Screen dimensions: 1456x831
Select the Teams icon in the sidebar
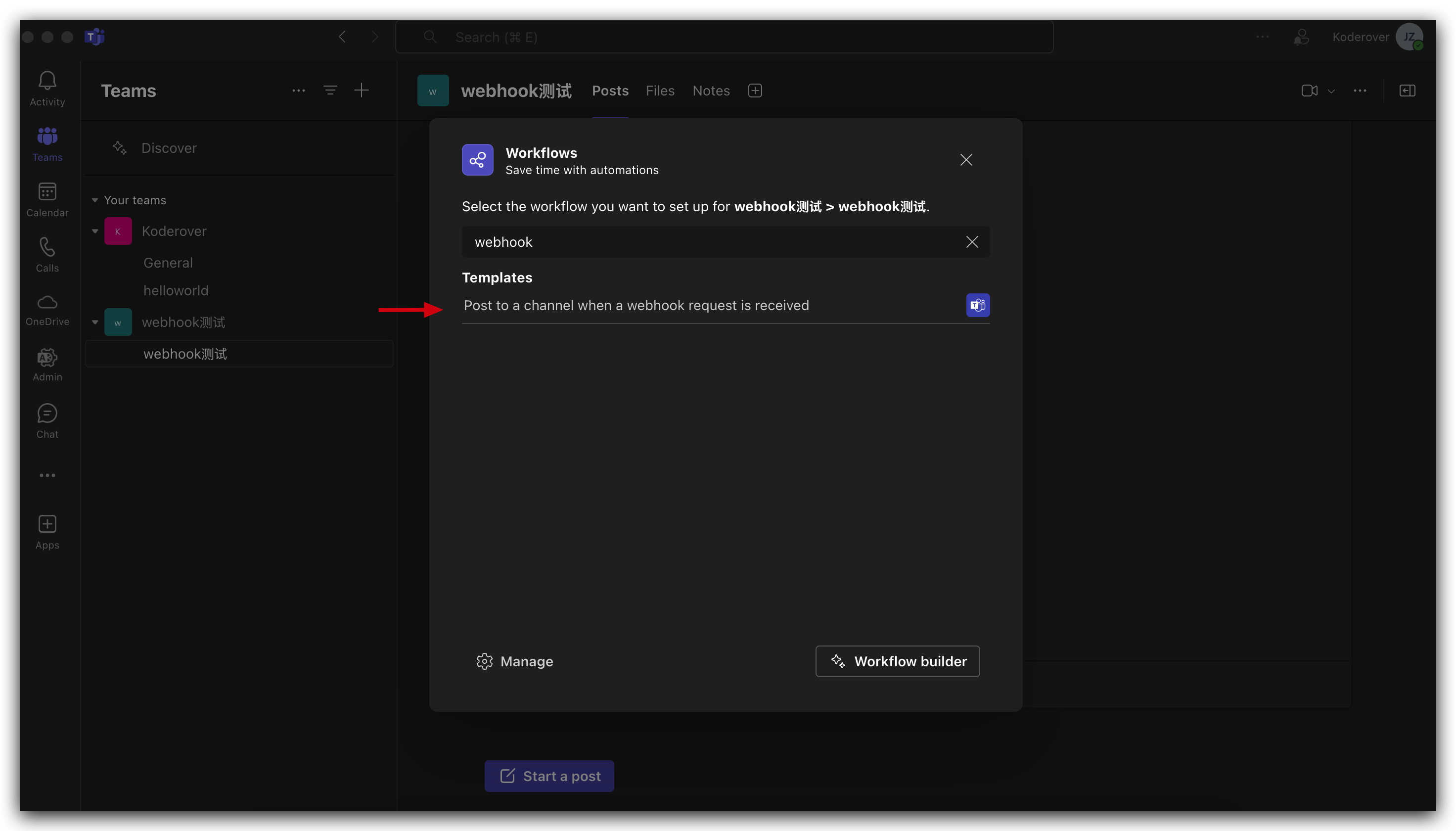coord(47,142)
